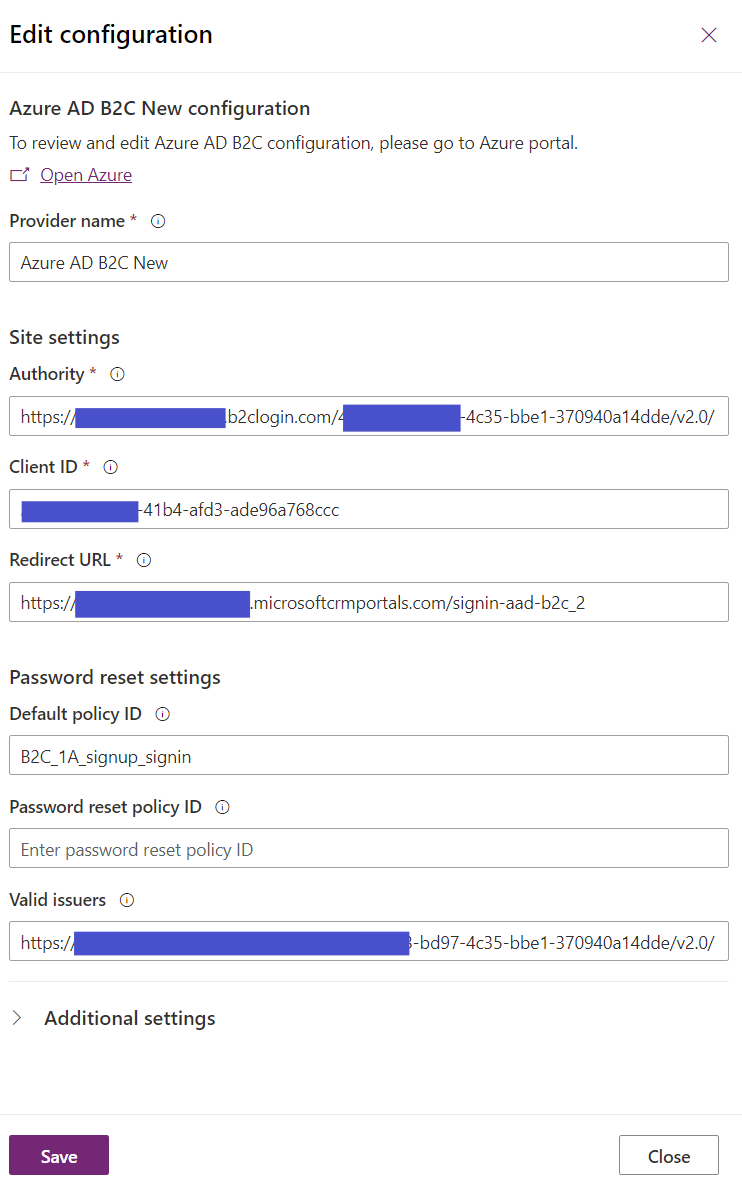Click the Close button at the bottom
Screen dimensions: 742x1197
(x=669, y=1156)
